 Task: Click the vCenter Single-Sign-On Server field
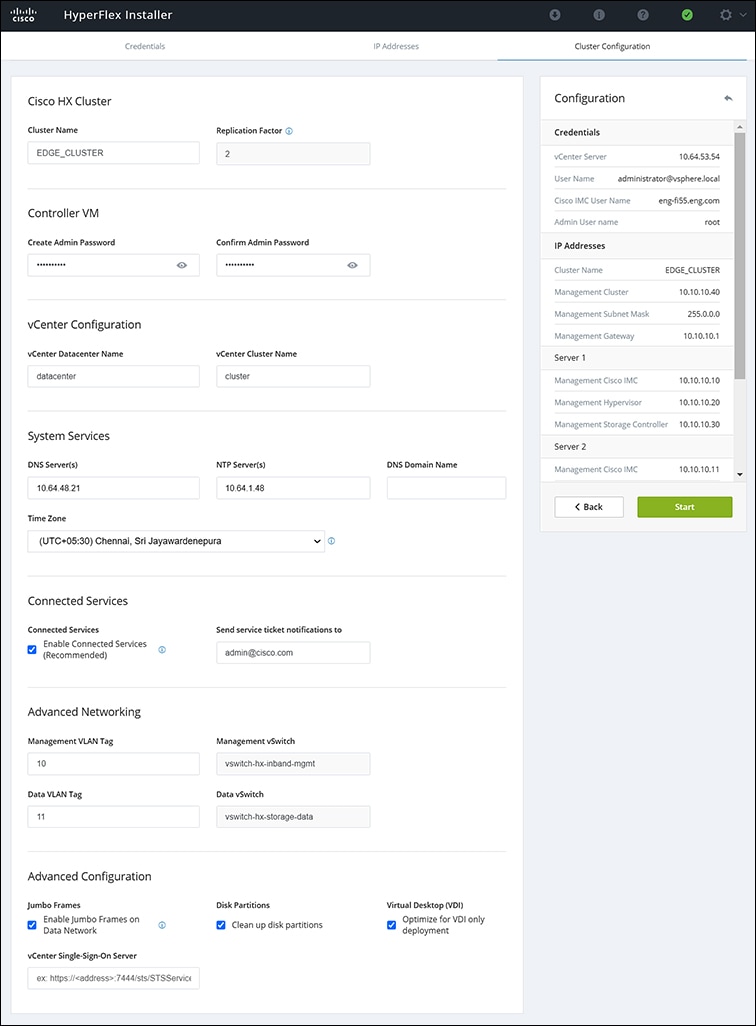(x=113, y=978)
